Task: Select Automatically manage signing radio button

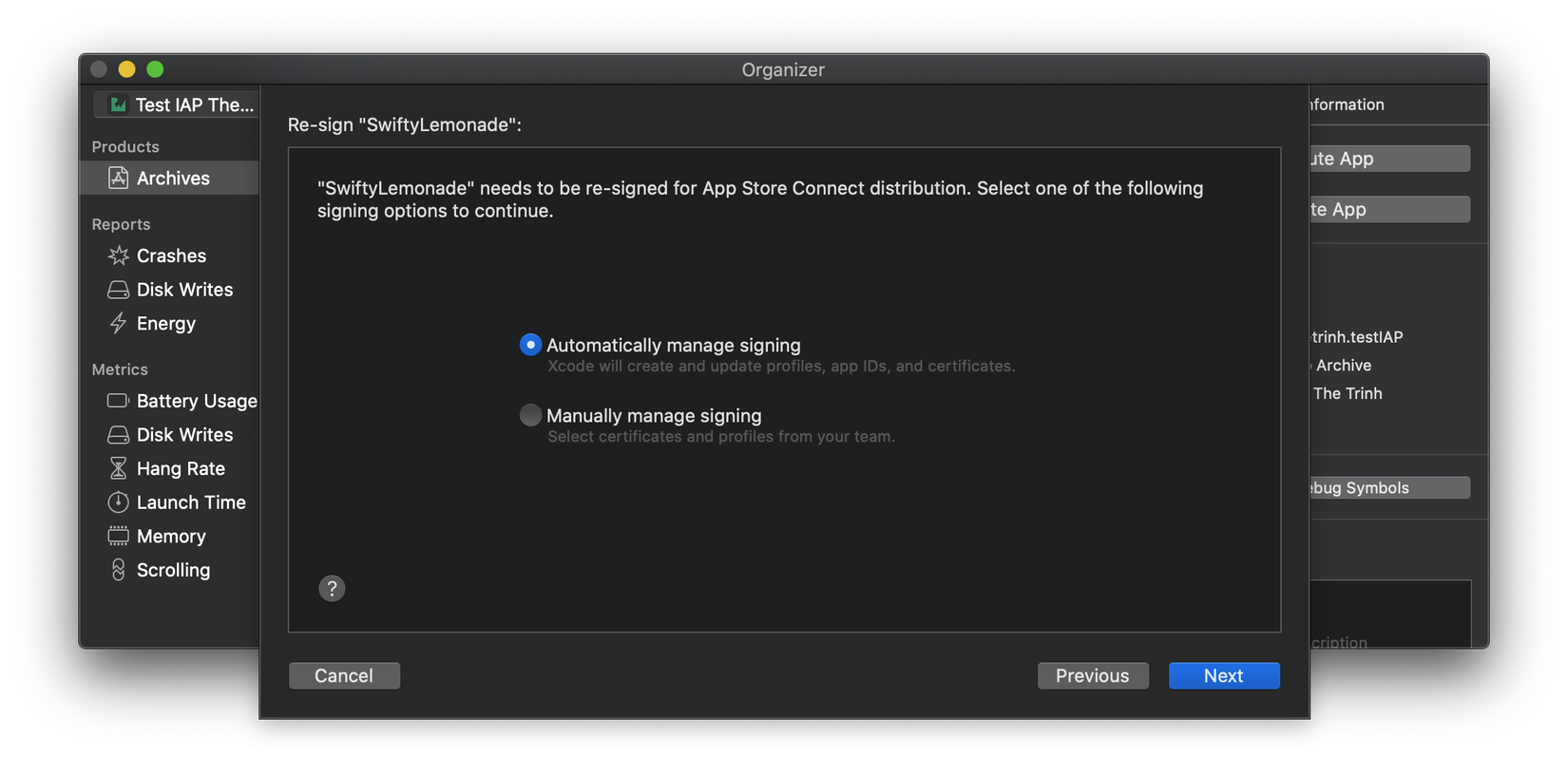Action: click(x=530, y=345)
